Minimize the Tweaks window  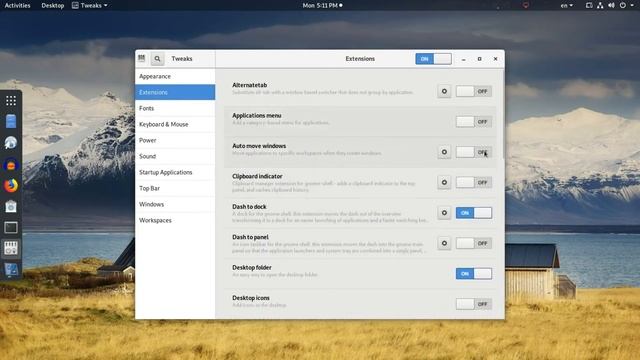pyautogui.click(x=464, y=59)
